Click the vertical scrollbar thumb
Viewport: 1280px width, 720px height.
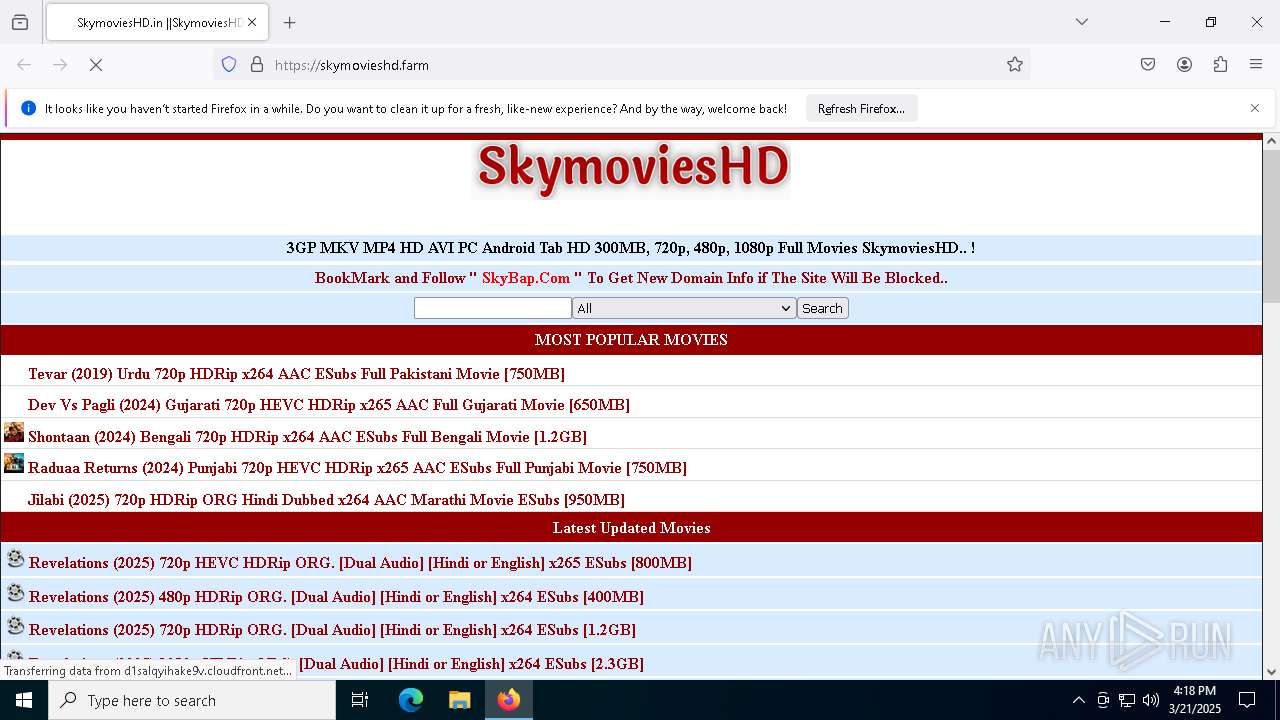coord(1271,226)
